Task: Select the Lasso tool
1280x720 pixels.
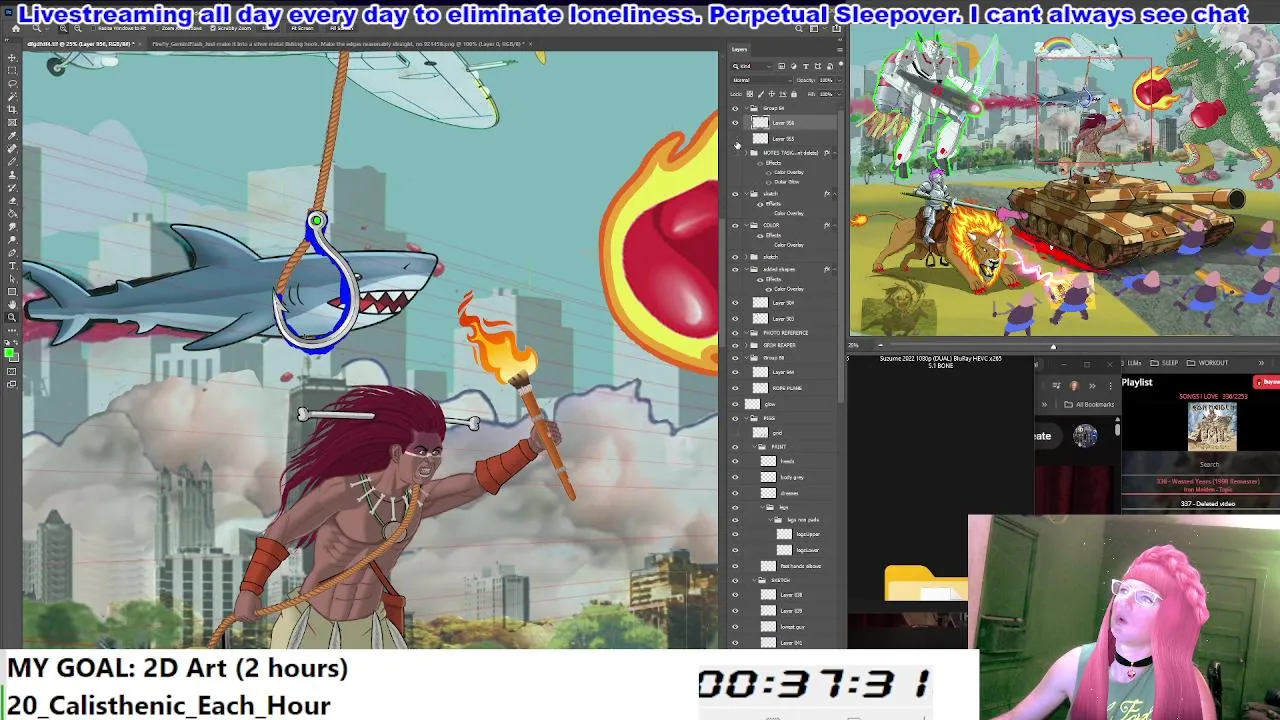Action: point(12,82)
